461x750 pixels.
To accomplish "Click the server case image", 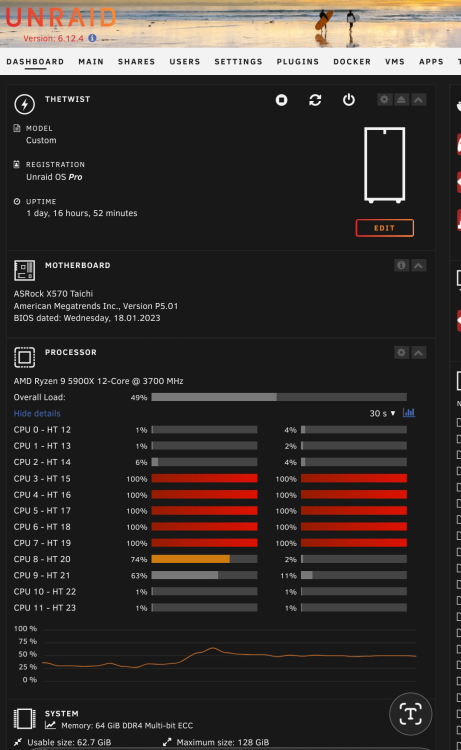I will click(384, 165).
